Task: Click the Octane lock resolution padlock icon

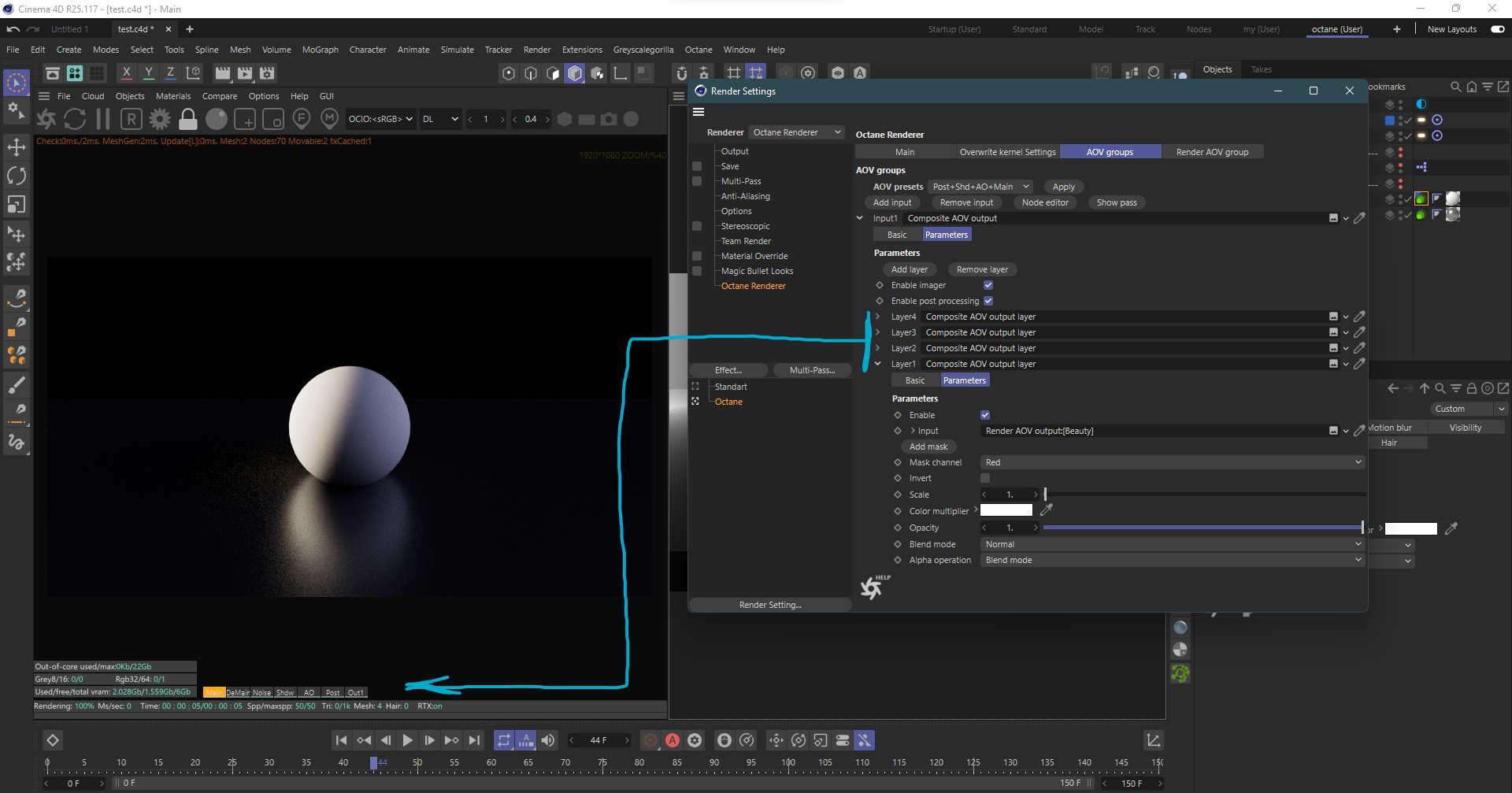Action: click(187, 119)
